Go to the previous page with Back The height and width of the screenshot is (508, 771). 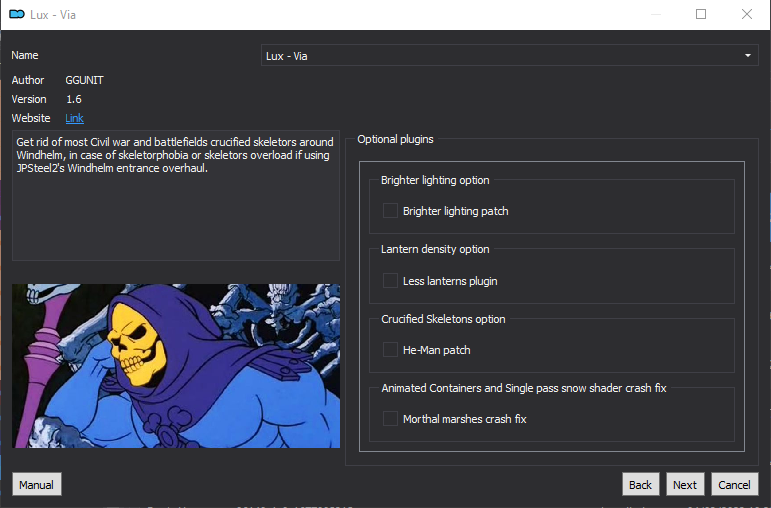[x=640, y=485]
